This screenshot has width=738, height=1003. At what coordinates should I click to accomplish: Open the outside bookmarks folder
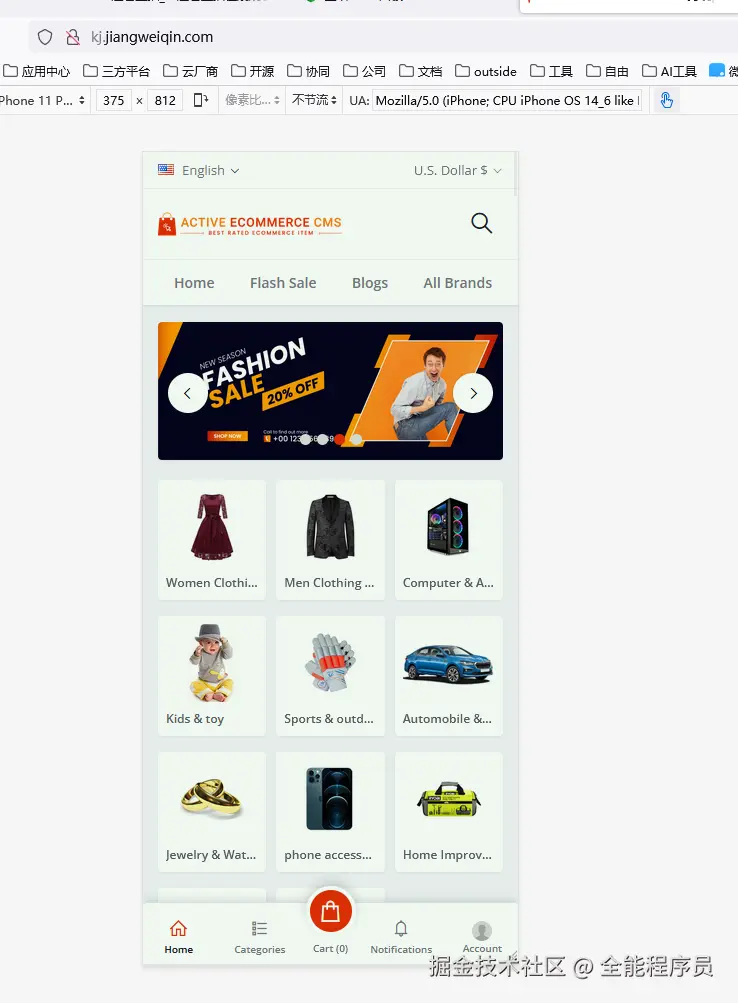(486, 71)
